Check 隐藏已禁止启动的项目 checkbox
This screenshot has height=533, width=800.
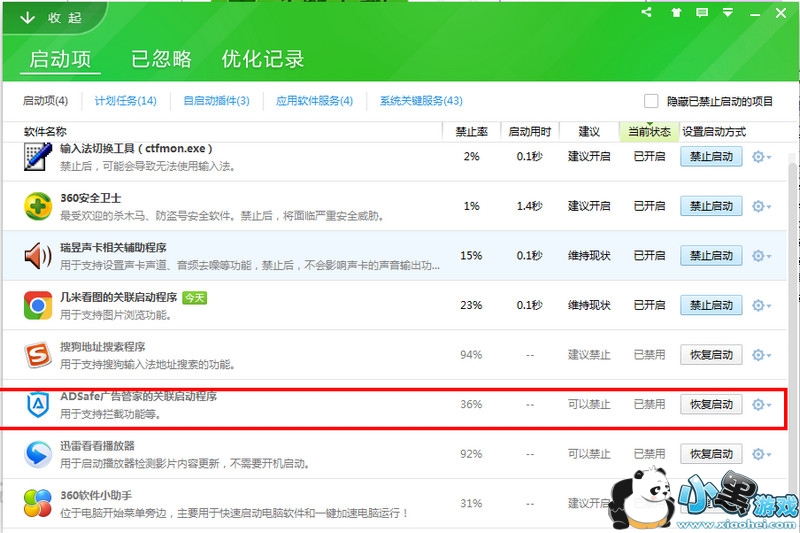651,101
